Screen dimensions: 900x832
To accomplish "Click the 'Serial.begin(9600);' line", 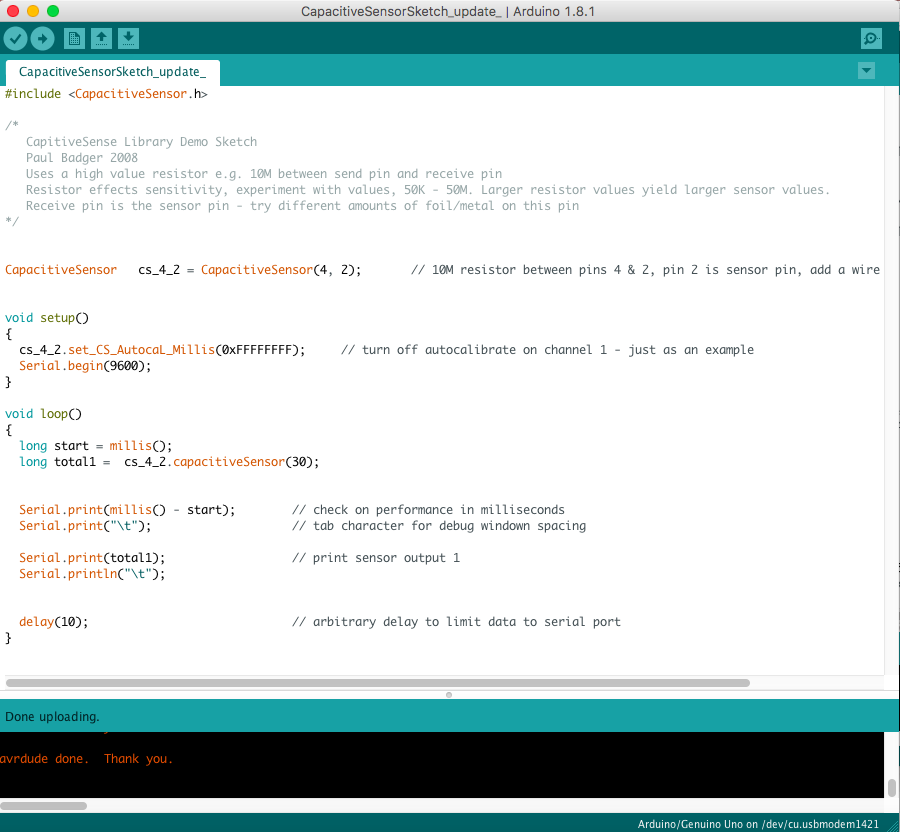I will point(85,366).
